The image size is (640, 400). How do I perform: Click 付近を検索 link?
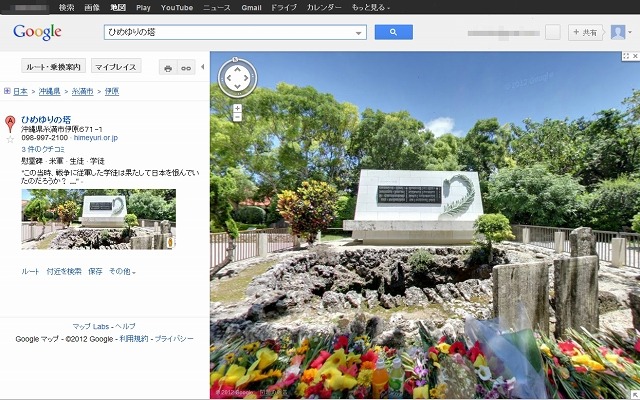pos(64,271)
